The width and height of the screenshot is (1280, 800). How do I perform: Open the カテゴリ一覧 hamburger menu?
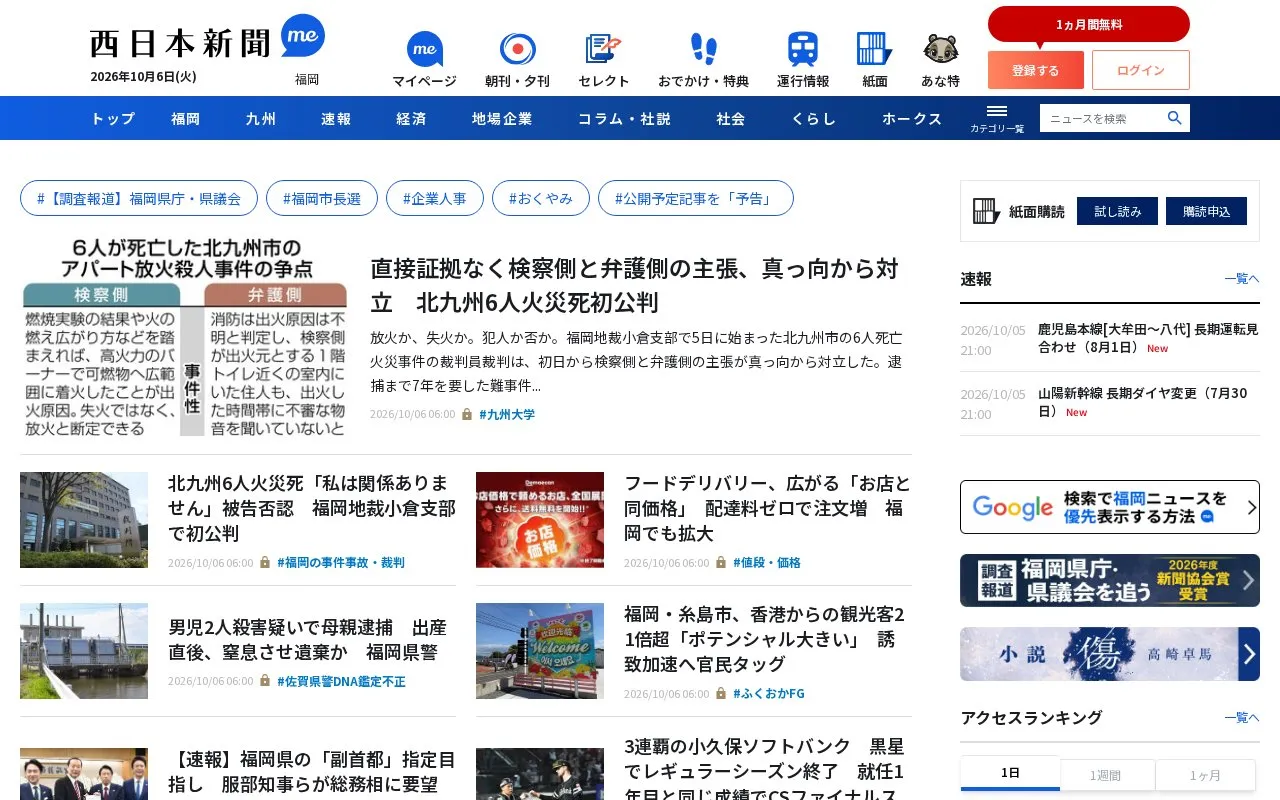pyautogui.click(x=997, y=118)
